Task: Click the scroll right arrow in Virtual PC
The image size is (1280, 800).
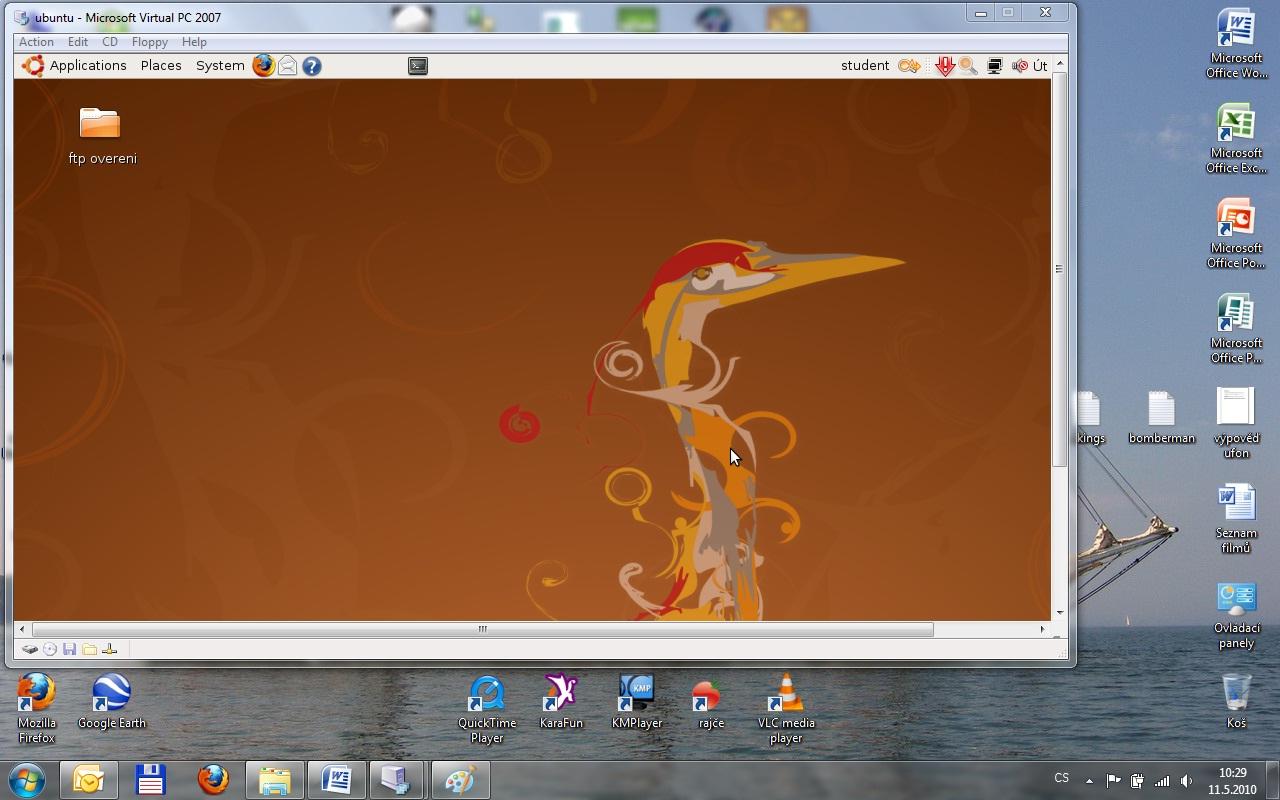Action: [x=1042, y=629]
